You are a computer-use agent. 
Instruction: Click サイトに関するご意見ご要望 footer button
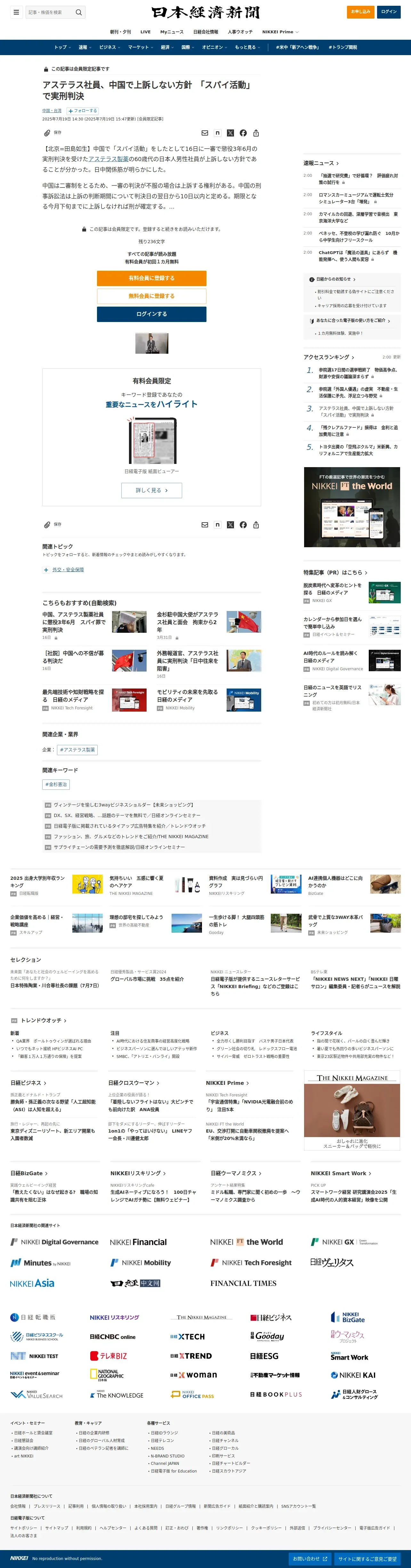367,1559
